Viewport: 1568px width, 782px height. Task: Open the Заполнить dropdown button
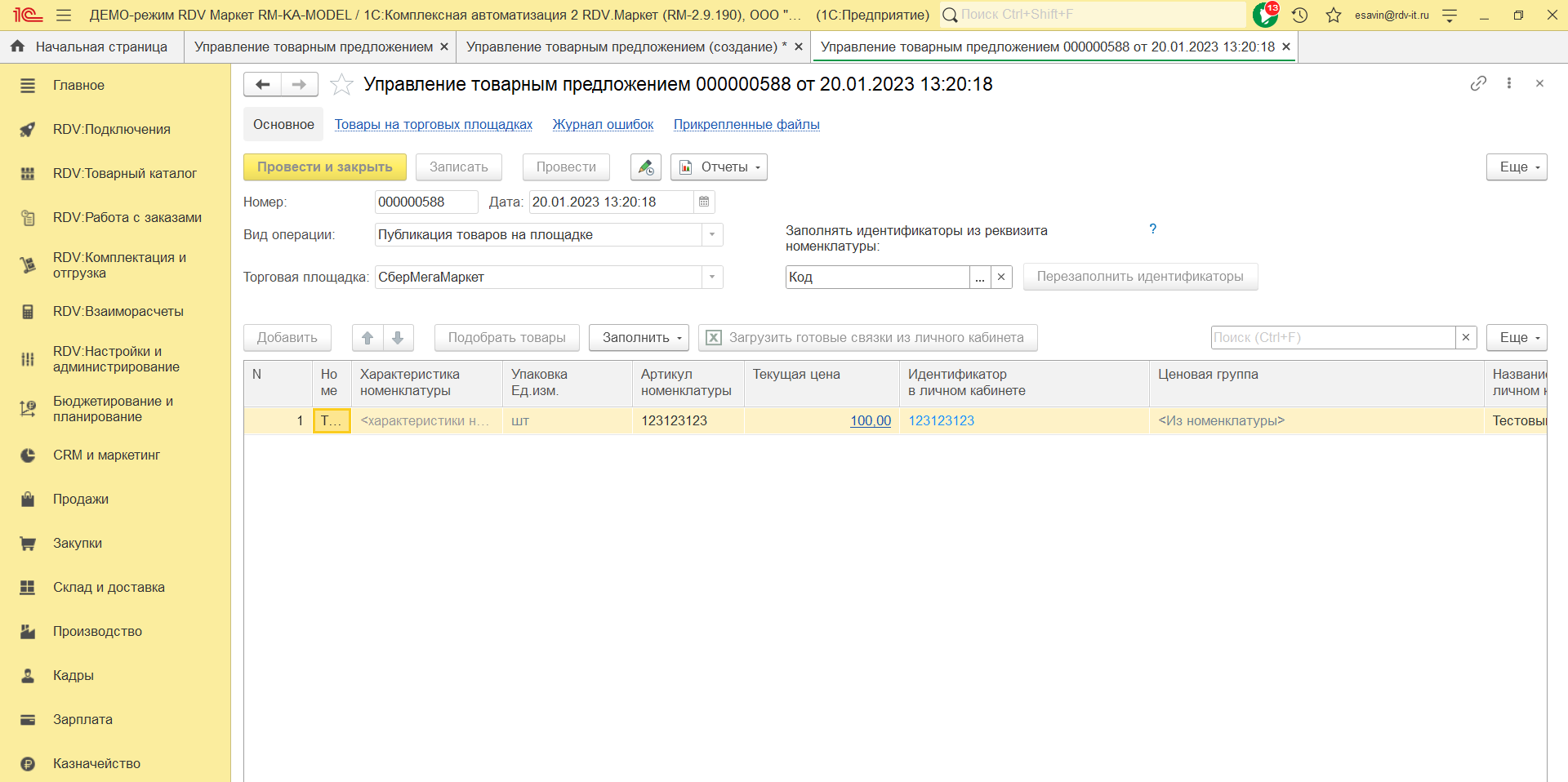click(639, 338)
